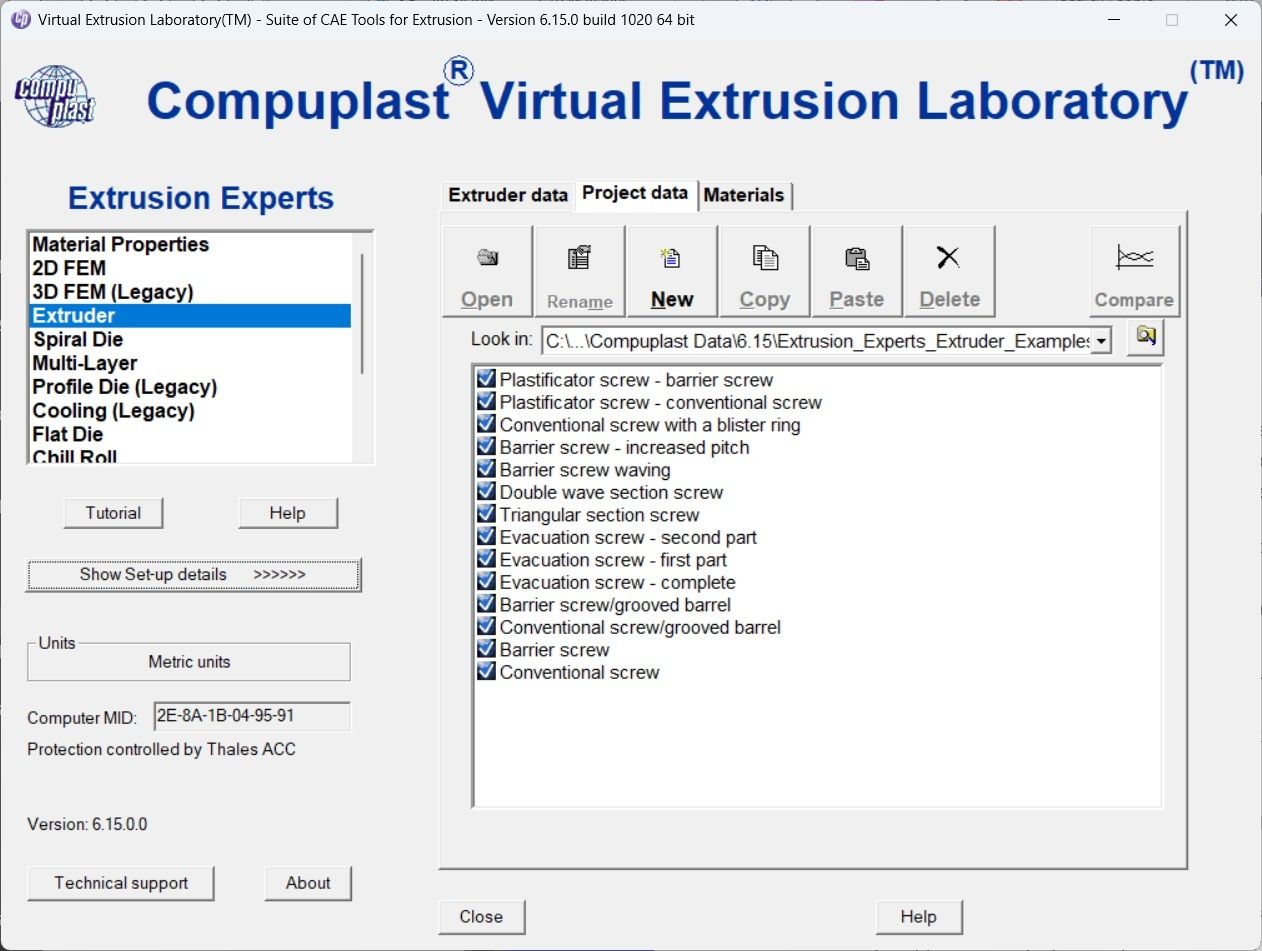Create a New project with toolbar button
The width and height of the screenshot is (1262, 951).
672,271
